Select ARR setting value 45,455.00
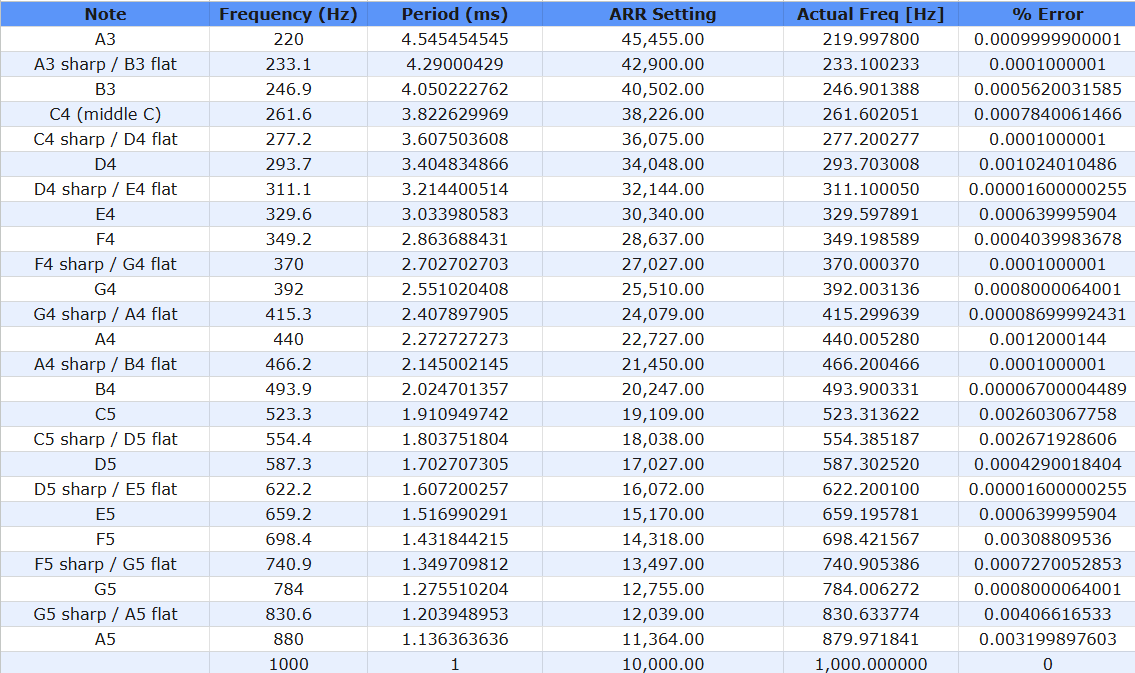This screenshot has height=673, width=1135. point(662,39)
